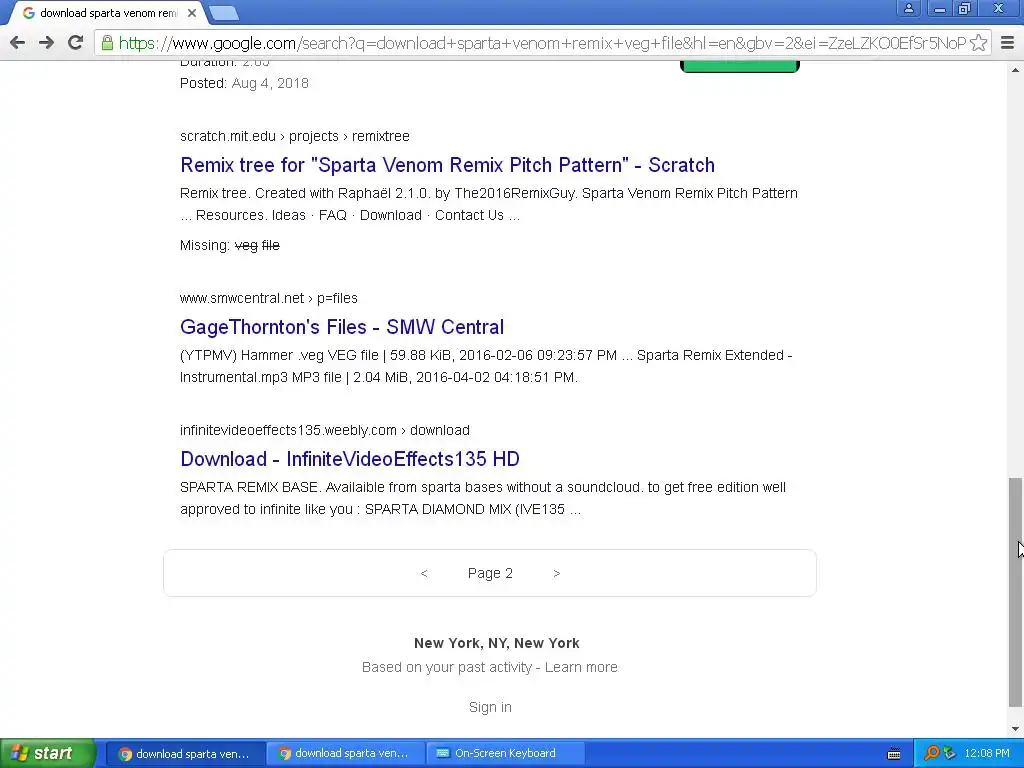Click the Page 2 label
Viewport: 1024px width, 768px height.
click(490, 573)
